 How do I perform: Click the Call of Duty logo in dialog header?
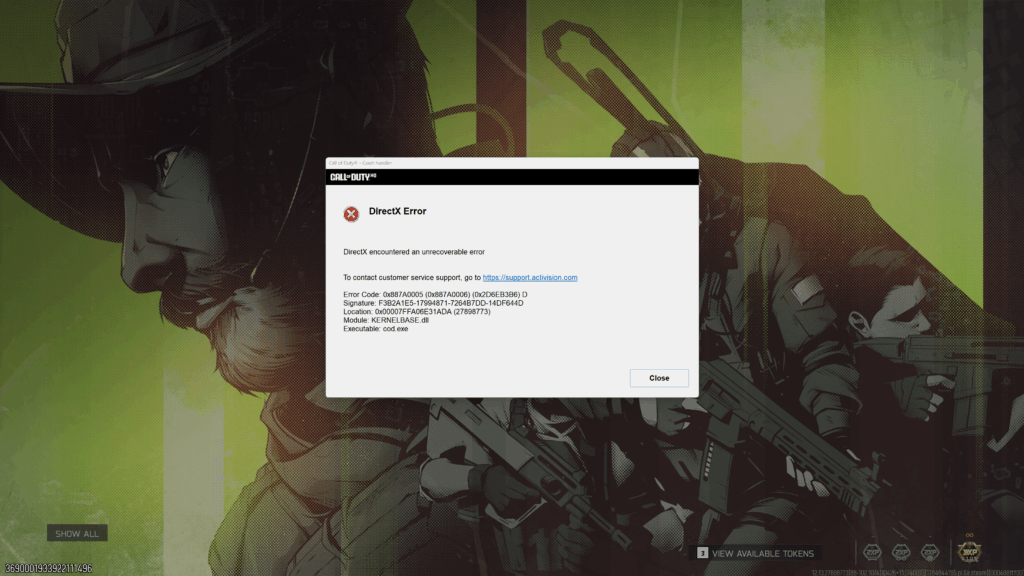pos(353,177)
